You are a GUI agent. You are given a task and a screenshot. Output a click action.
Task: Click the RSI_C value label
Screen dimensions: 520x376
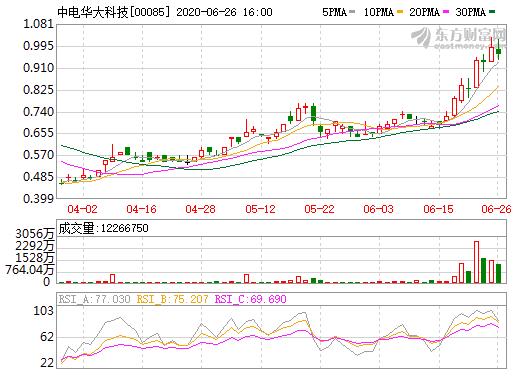[251, 299]
